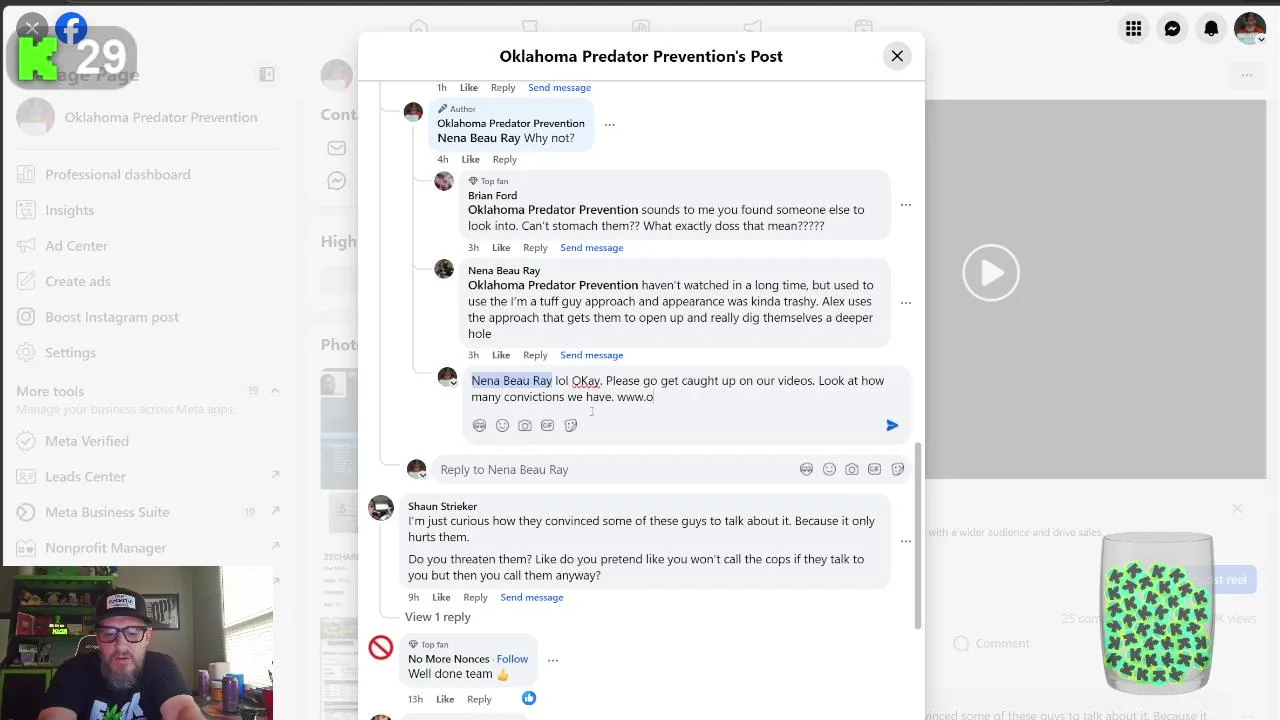
Task: Follow No More Nonces
Action: click(512, 659)
